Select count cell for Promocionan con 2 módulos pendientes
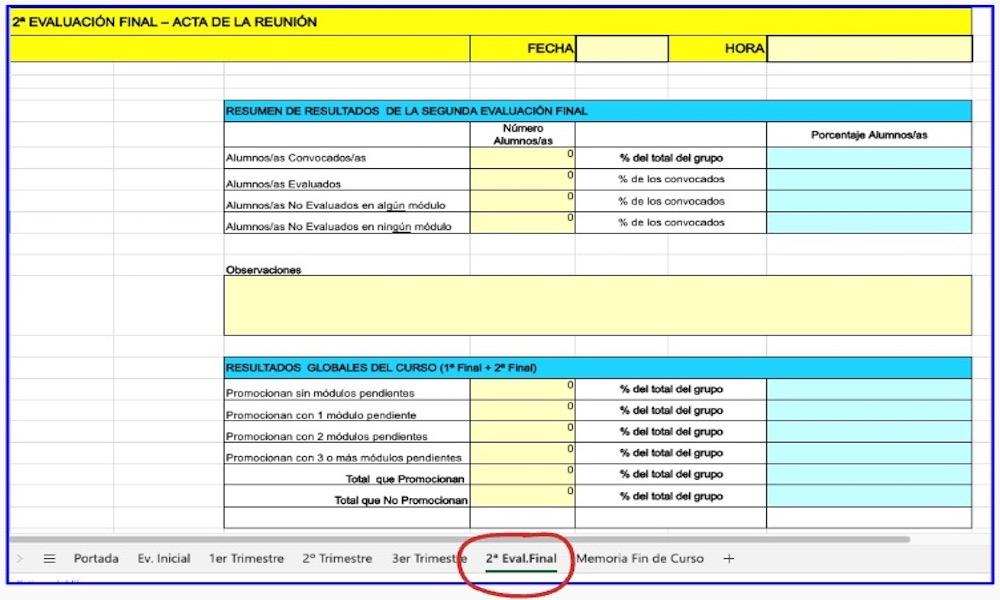 coord(522,432)
